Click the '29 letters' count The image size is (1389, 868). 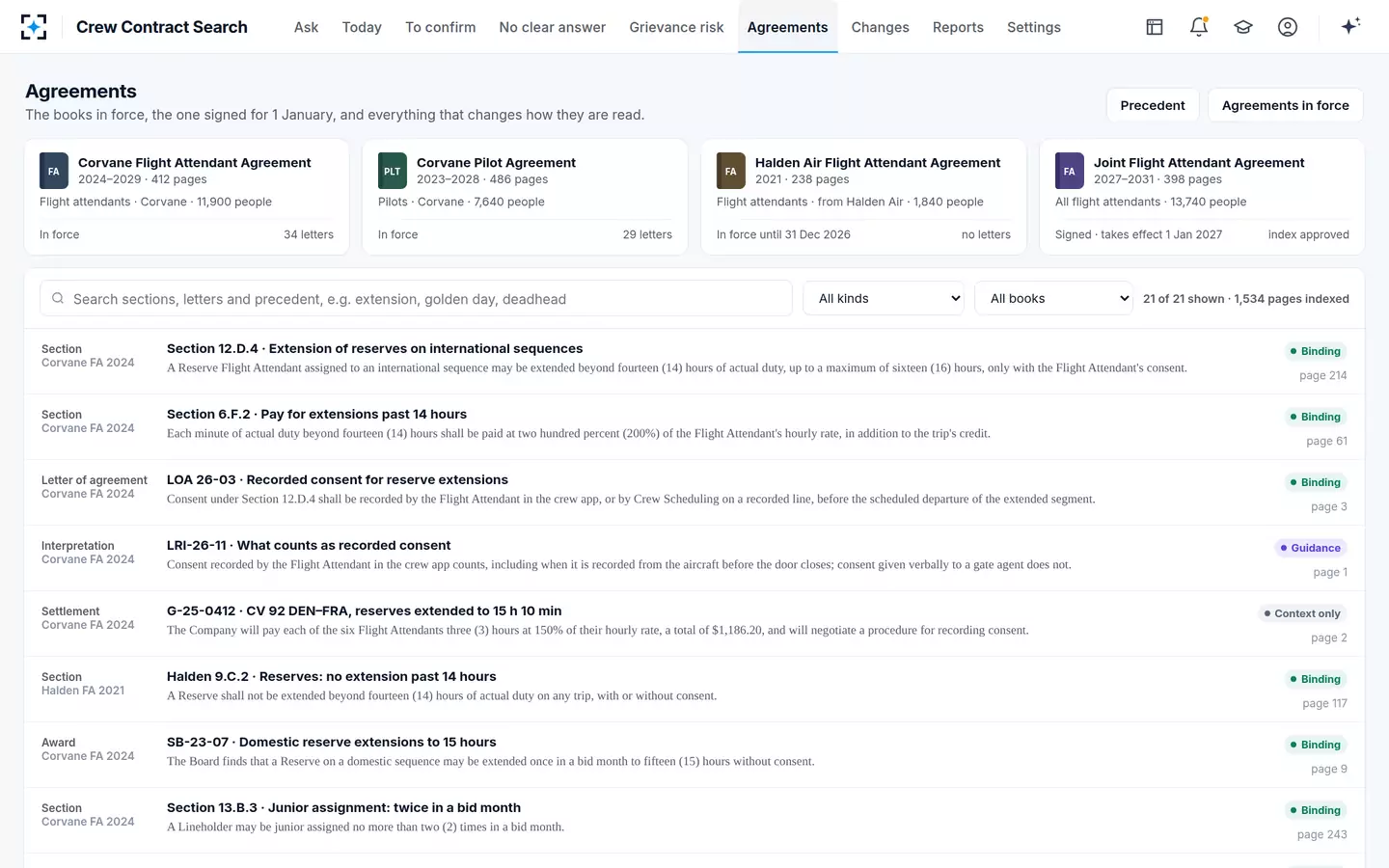point(647,234)
